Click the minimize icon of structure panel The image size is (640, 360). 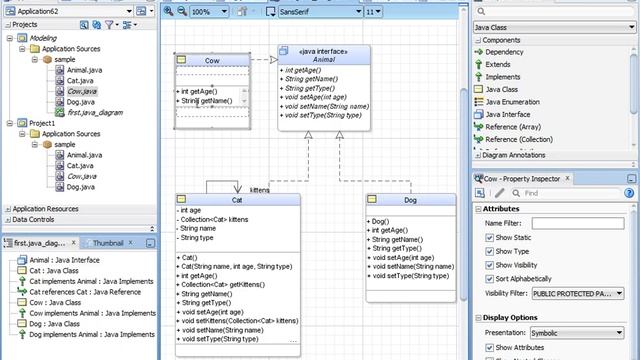150,243
